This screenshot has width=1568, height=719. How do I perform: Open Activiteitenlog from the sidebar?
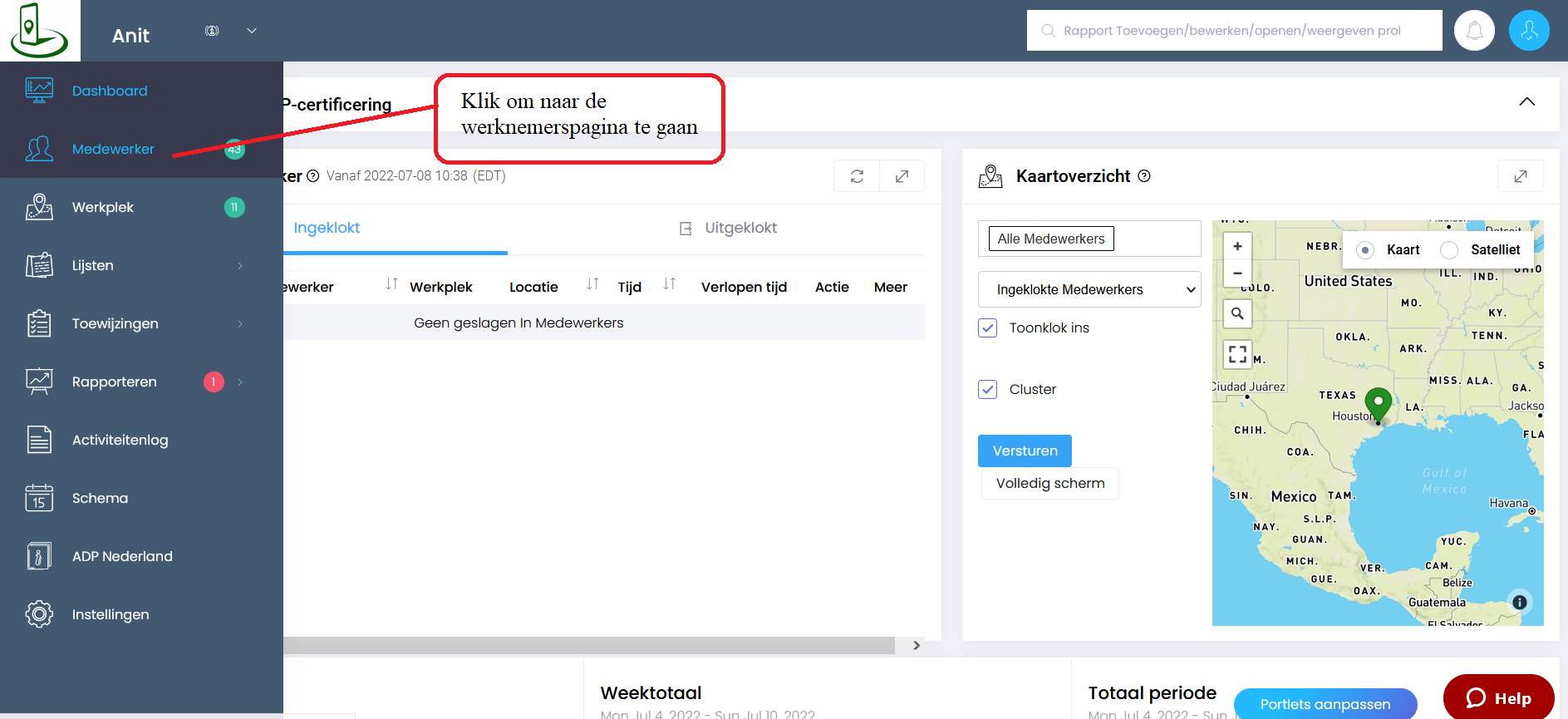click(x=120, y=440)
